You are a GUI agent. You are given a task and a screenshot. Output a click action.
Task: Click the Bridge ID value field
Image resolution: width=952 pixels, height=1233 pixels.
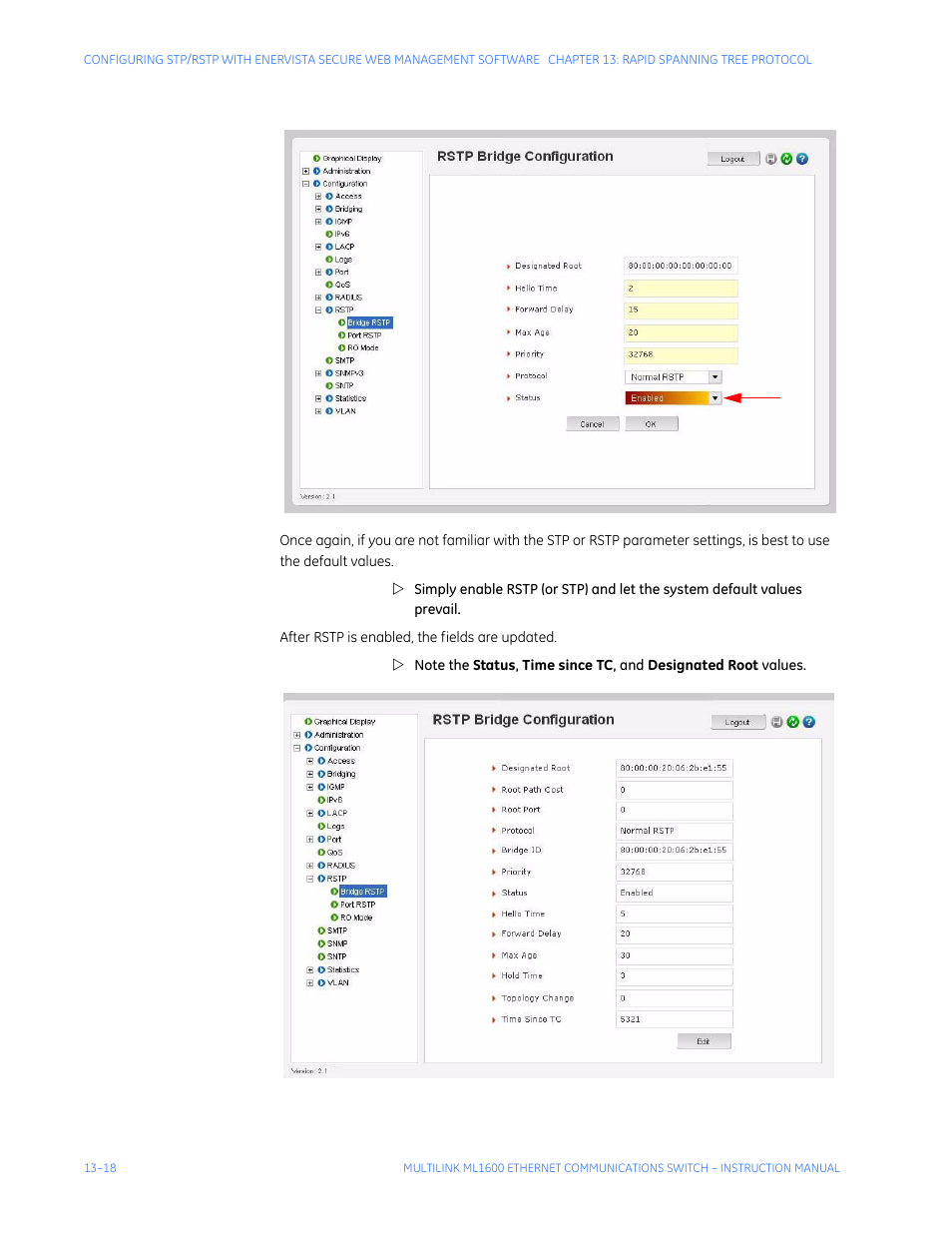pyautogui.click(x=675, y=851)
